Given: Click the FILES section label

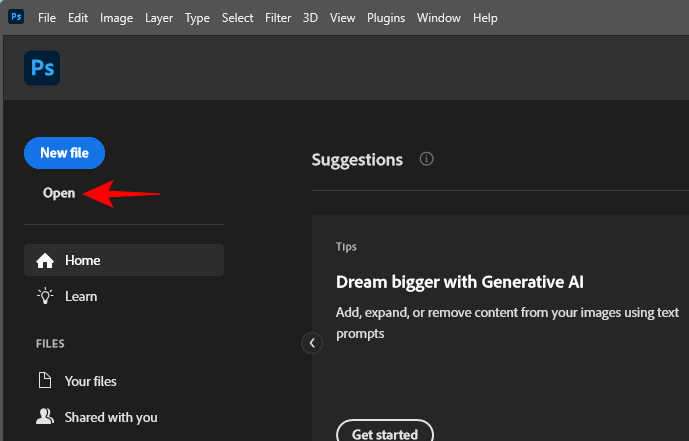Looking at the screenshot, I should 50,343.
